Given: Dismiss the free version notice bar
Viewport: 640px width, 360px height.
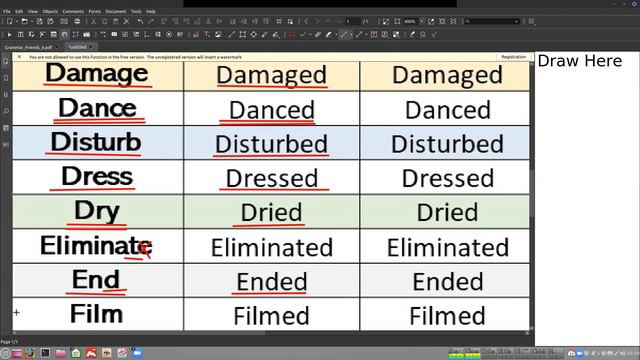Looking at the screenshot, I should point(19,57).
